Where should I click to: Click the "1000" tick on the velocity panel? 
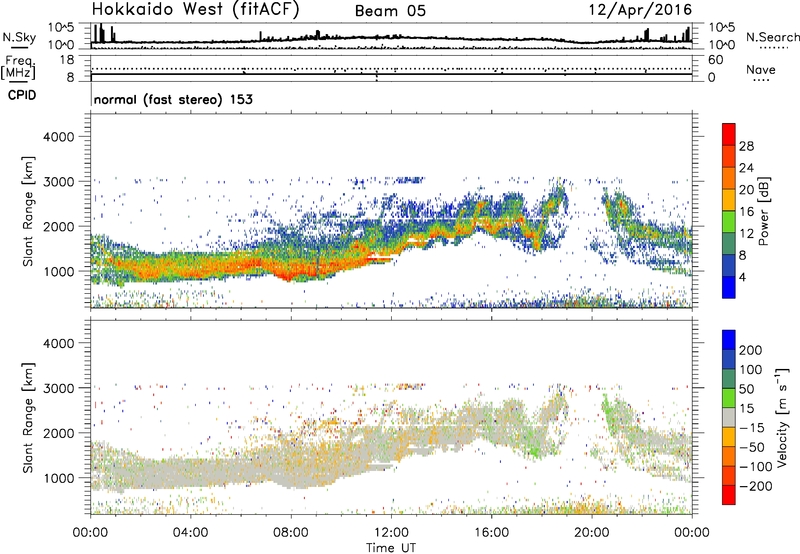click(x=58, y=478)
